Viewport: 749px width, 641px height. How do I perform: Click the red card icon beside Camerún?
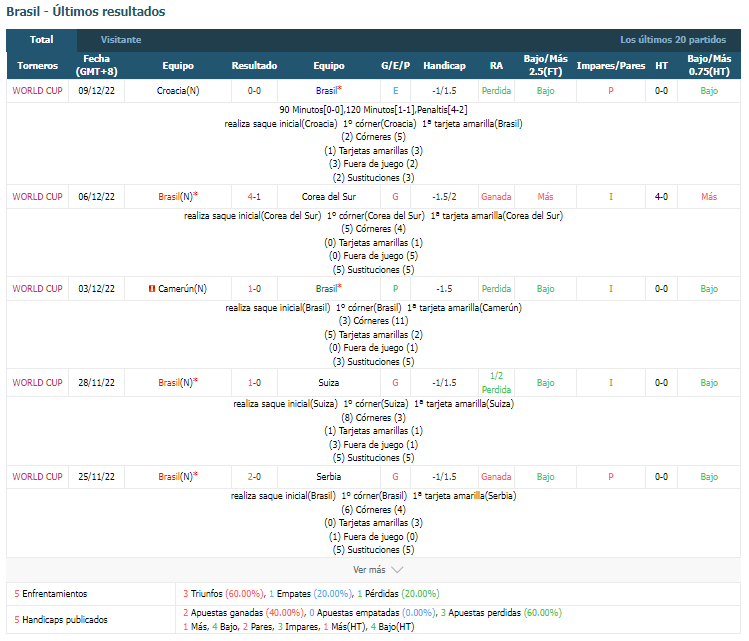pos(151,288)
